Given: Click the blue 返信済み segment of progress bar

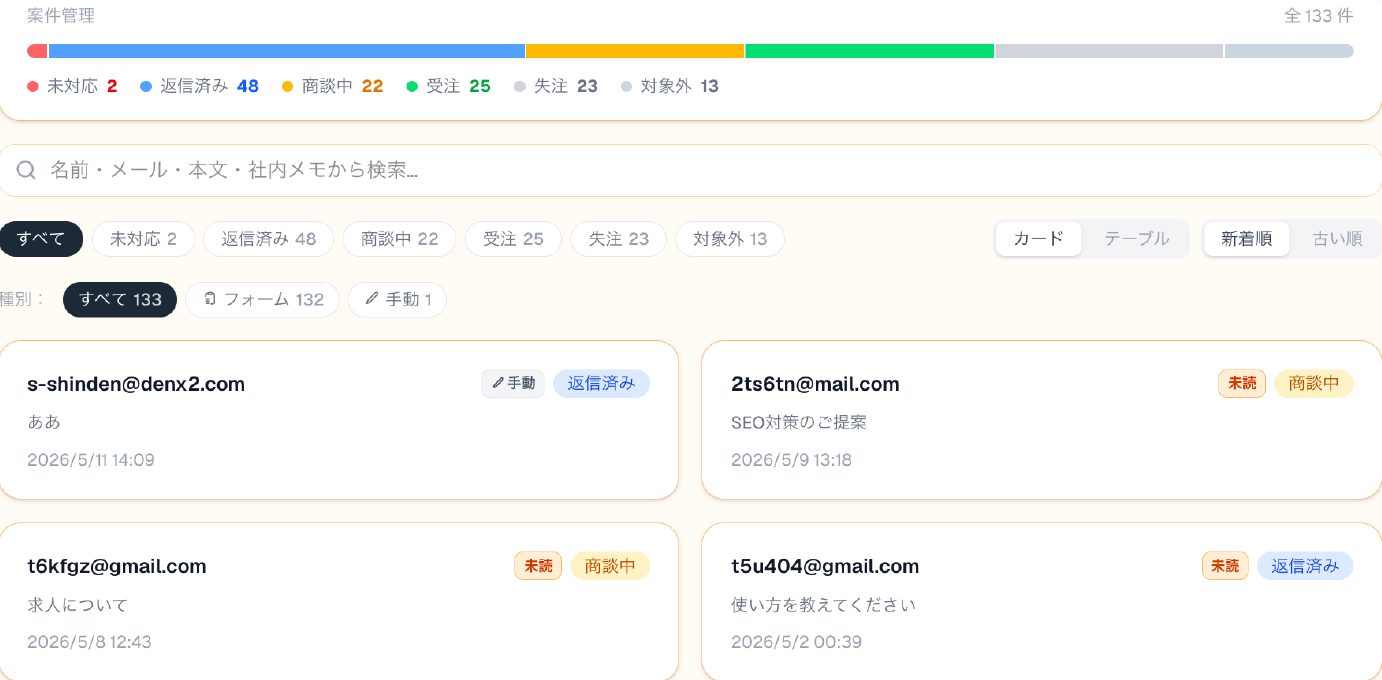Looking at the screenshot, I should click(287, 51).
